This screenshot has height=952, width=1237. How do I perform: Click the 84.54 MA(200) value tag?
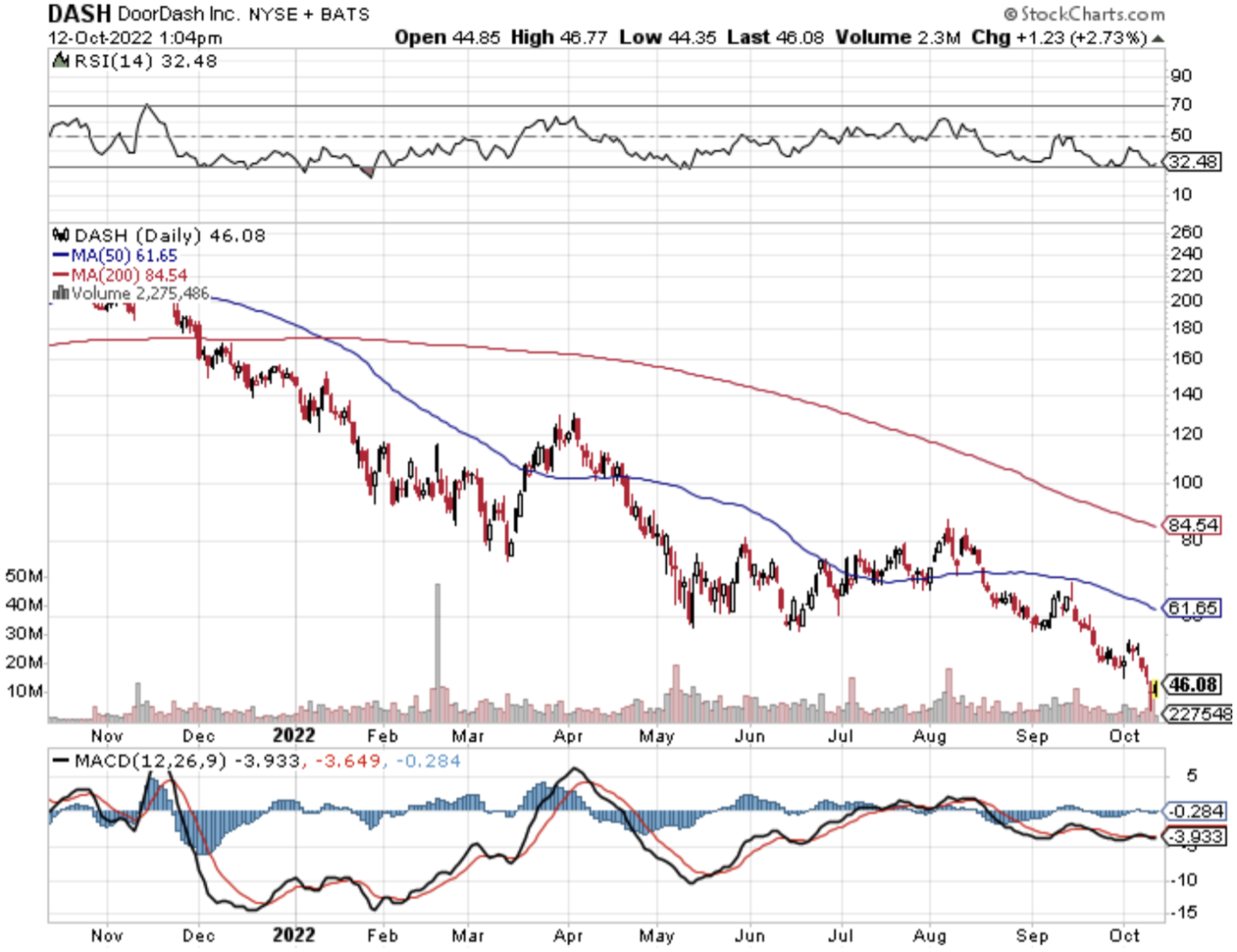pos(1193,525)
